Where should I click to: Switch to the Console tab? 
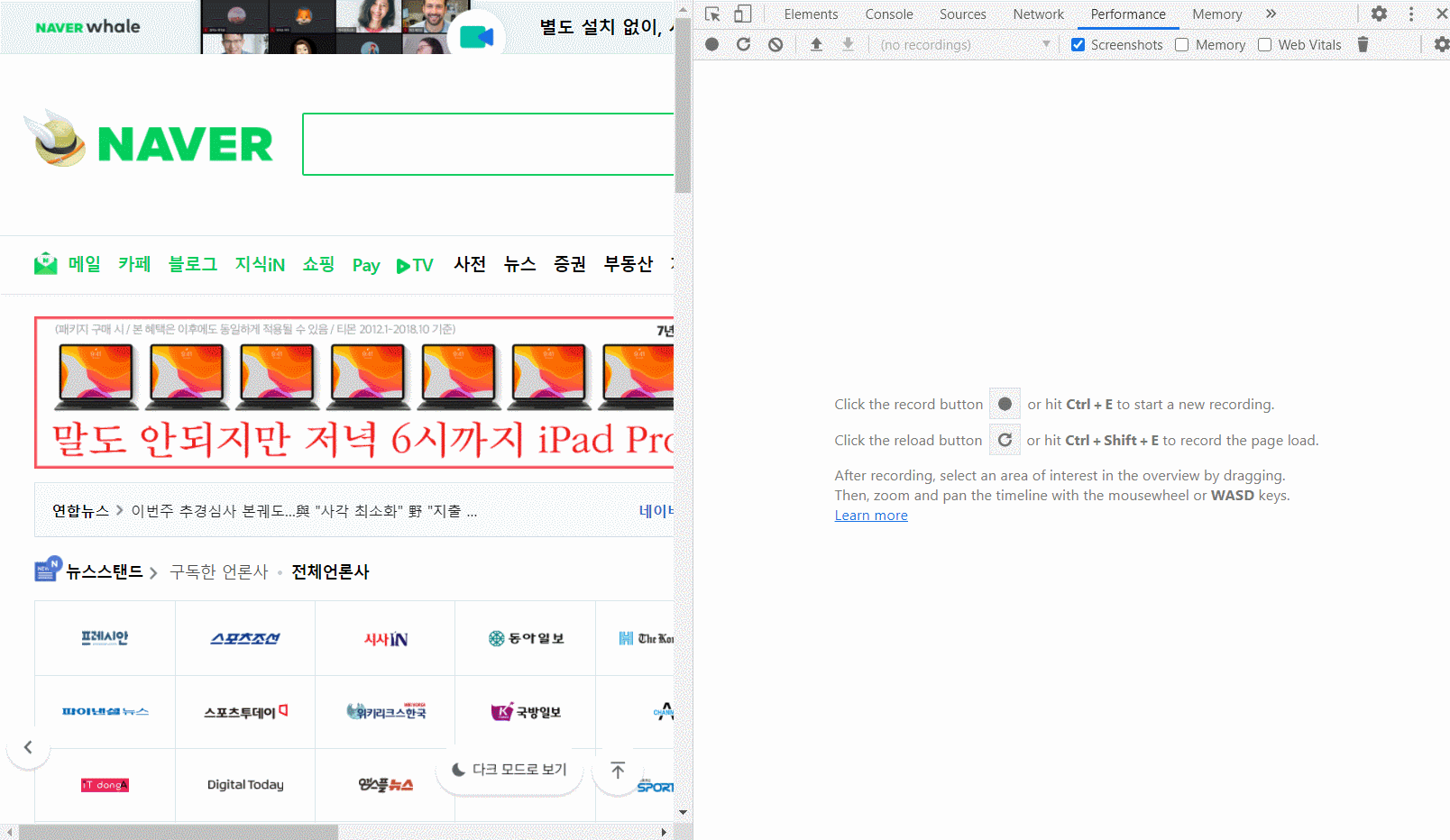click(x=889, y=14)
